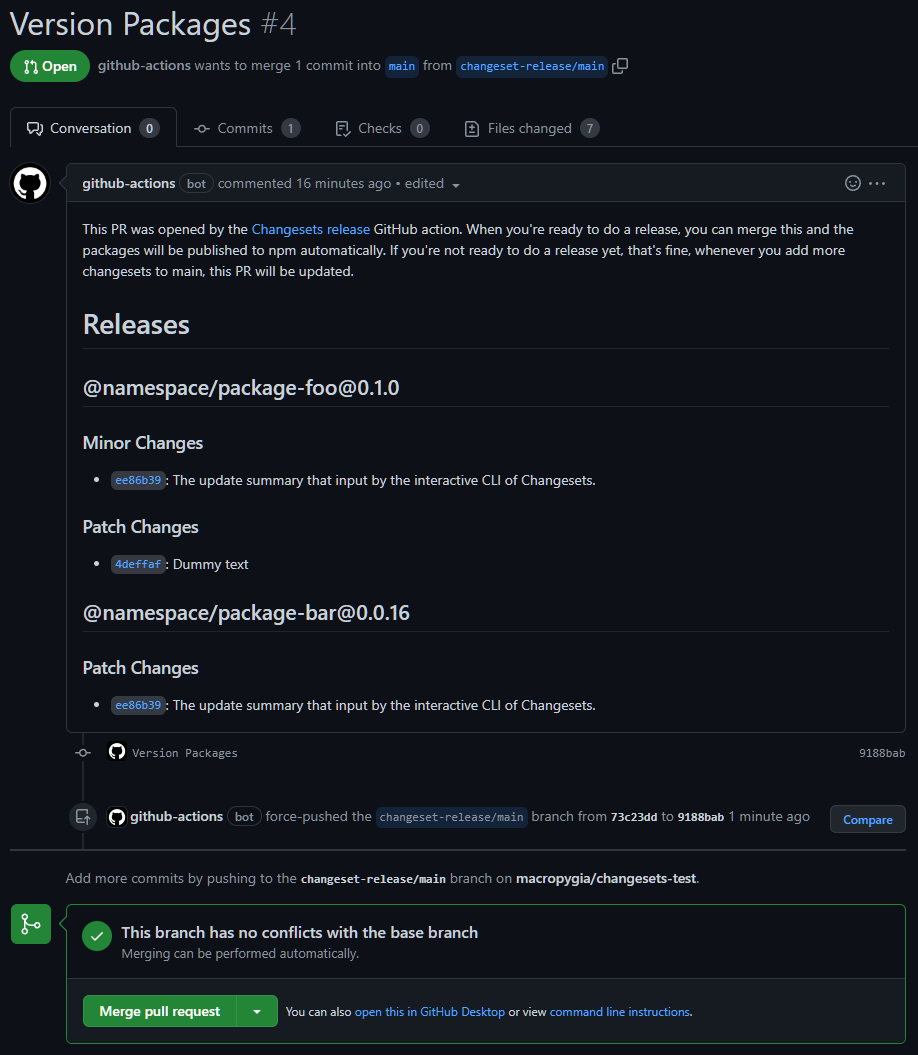
Task: Click github-actions author name in comment header
Action: pos(129,183)
